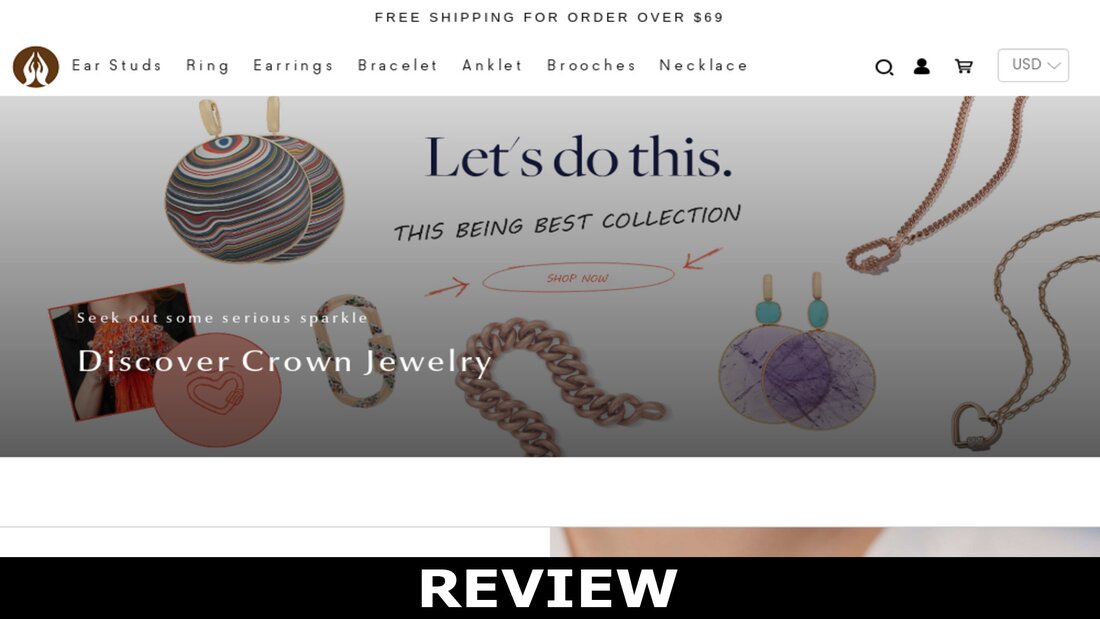Visit the Brooches category
Image resolution: width=1100 pixels, height=619 pixels.
(x=591, y=65)
